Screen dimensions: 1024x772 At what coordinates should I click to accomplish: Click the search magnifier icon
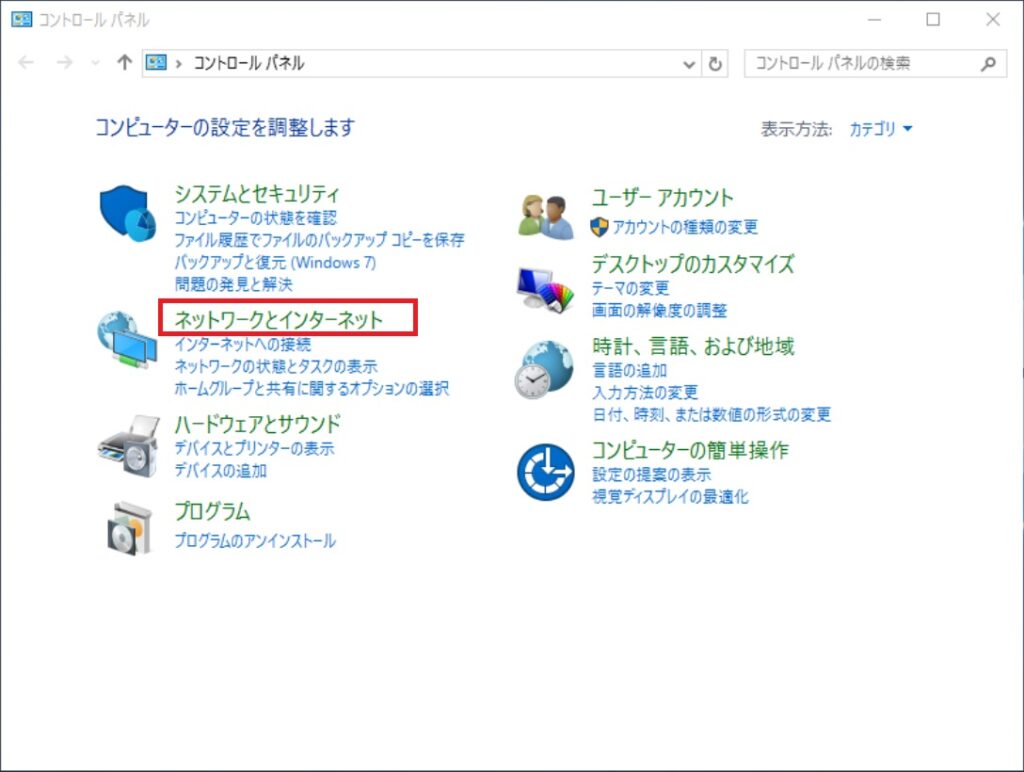coord(987,63)
